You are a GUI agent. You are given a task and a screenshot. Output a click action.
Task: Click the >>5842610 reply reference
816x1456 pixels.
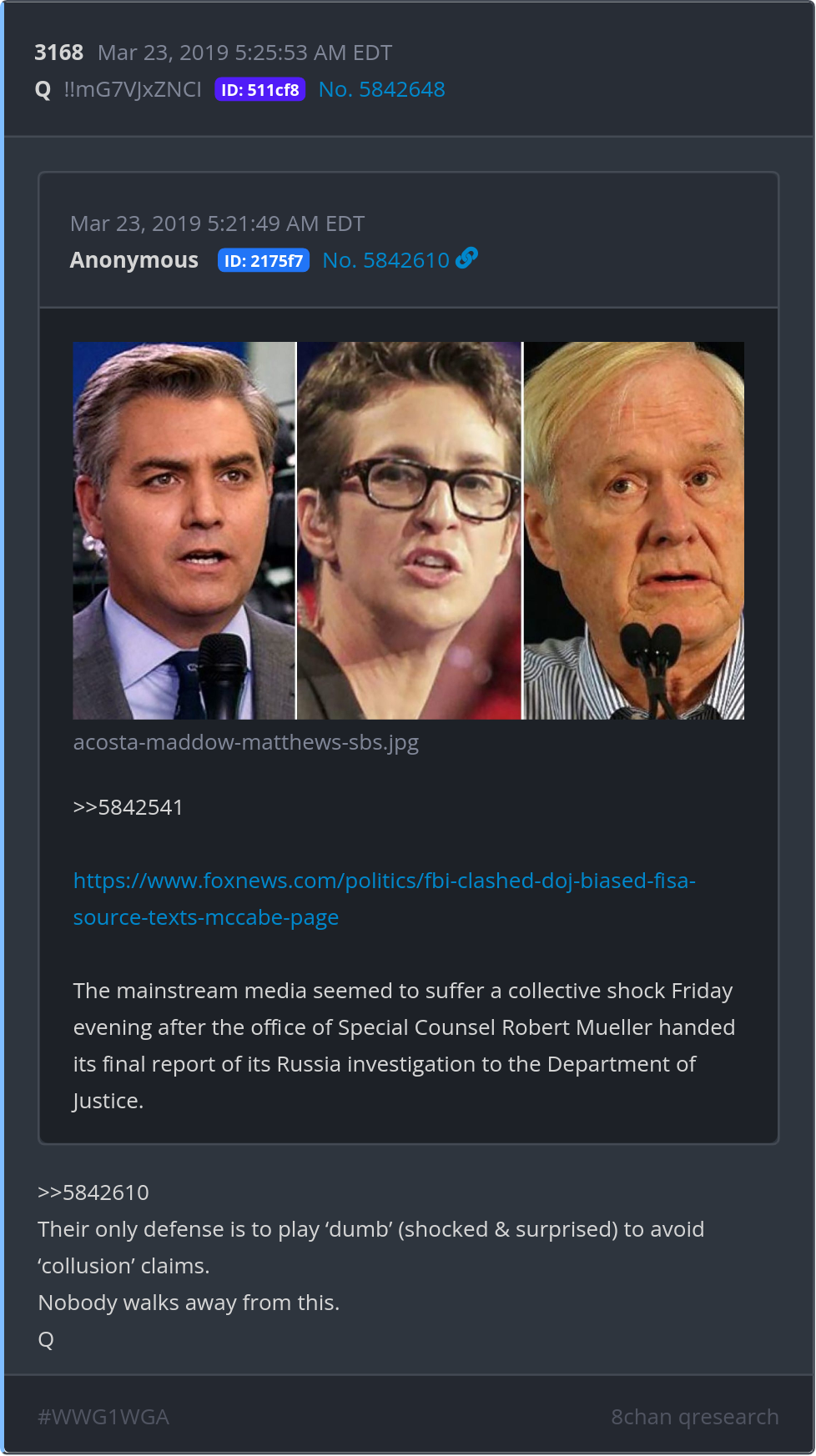[x=93, y=1192]
